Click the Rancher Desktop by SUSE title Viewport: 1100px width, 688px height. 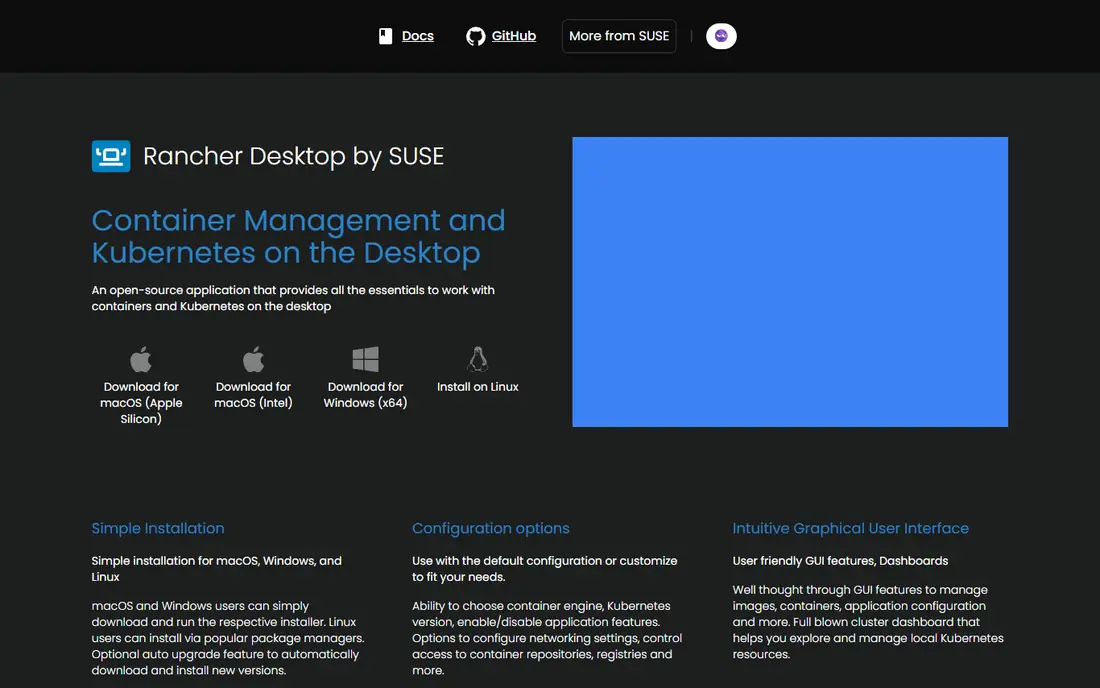tap(293, 156)
